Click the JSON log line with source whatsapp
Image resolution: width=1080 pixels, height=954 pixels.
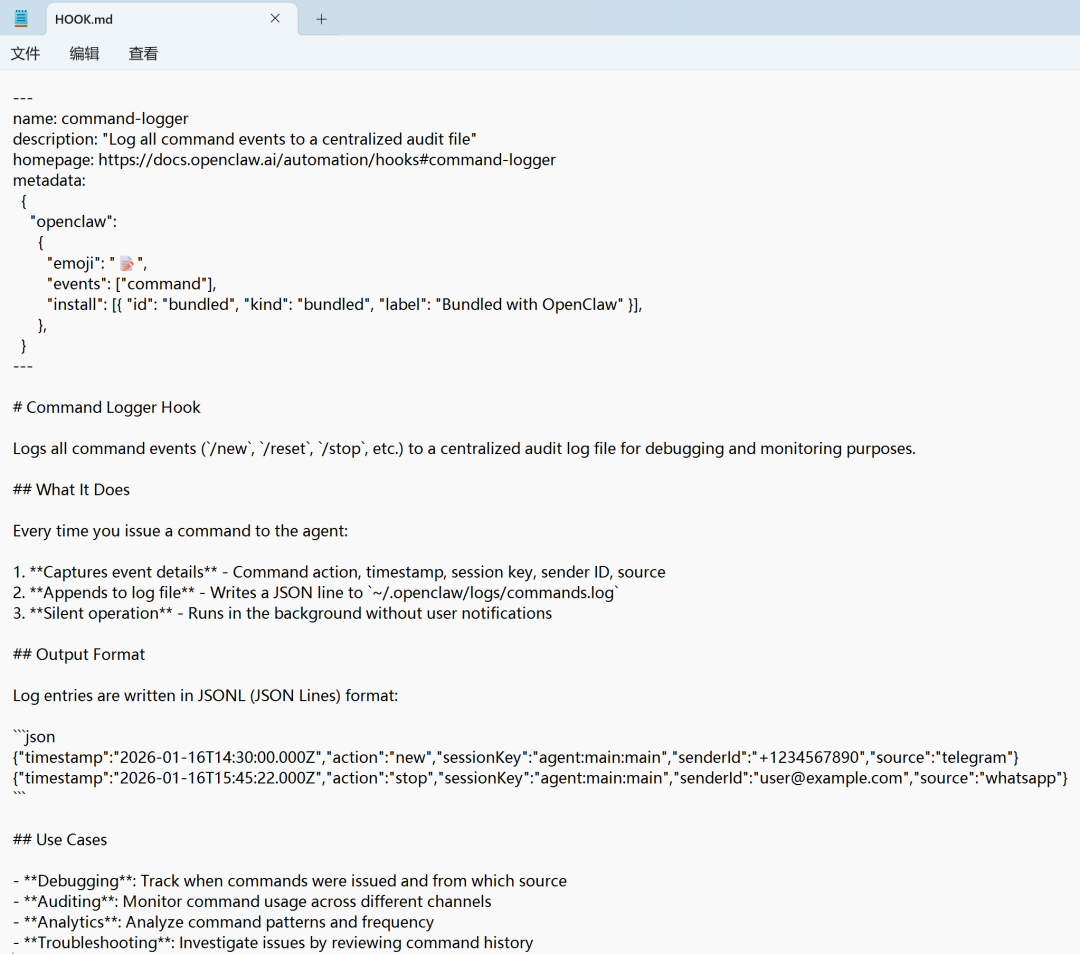[x=540, y=778]
